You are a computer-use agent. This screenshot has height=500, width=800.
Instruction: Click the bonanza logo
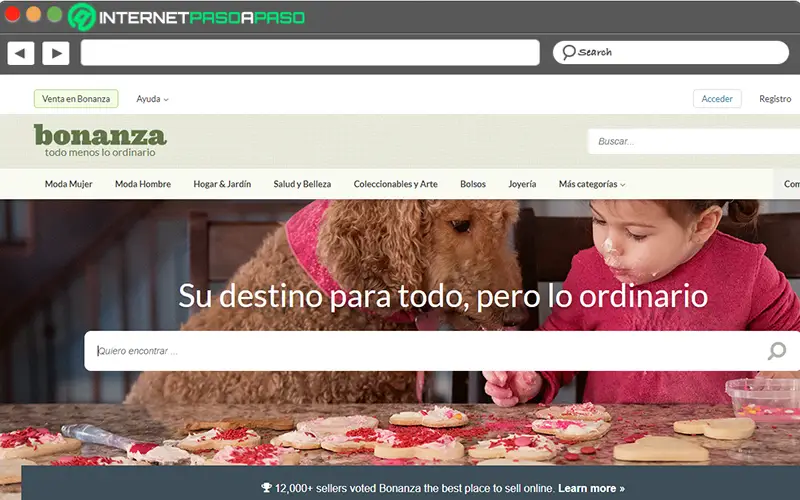click(x=100, y=135)
